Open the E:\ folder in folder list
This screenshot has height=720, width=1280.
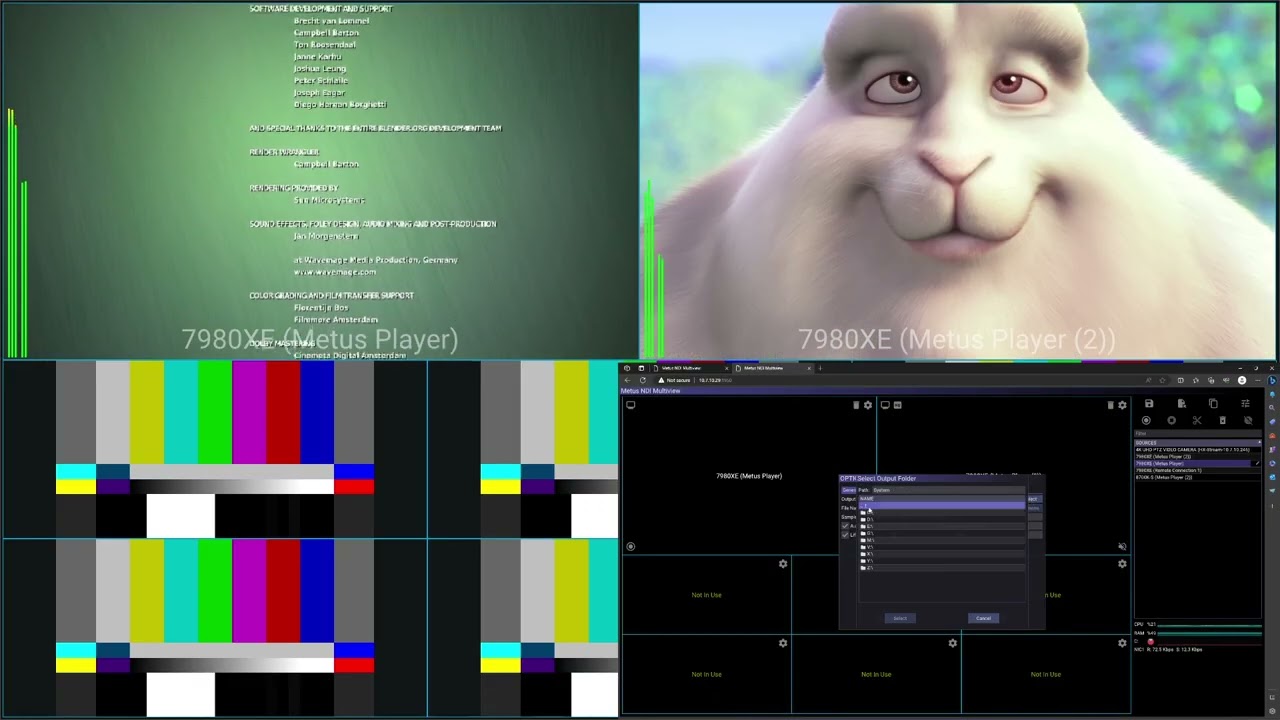(942, 526)
